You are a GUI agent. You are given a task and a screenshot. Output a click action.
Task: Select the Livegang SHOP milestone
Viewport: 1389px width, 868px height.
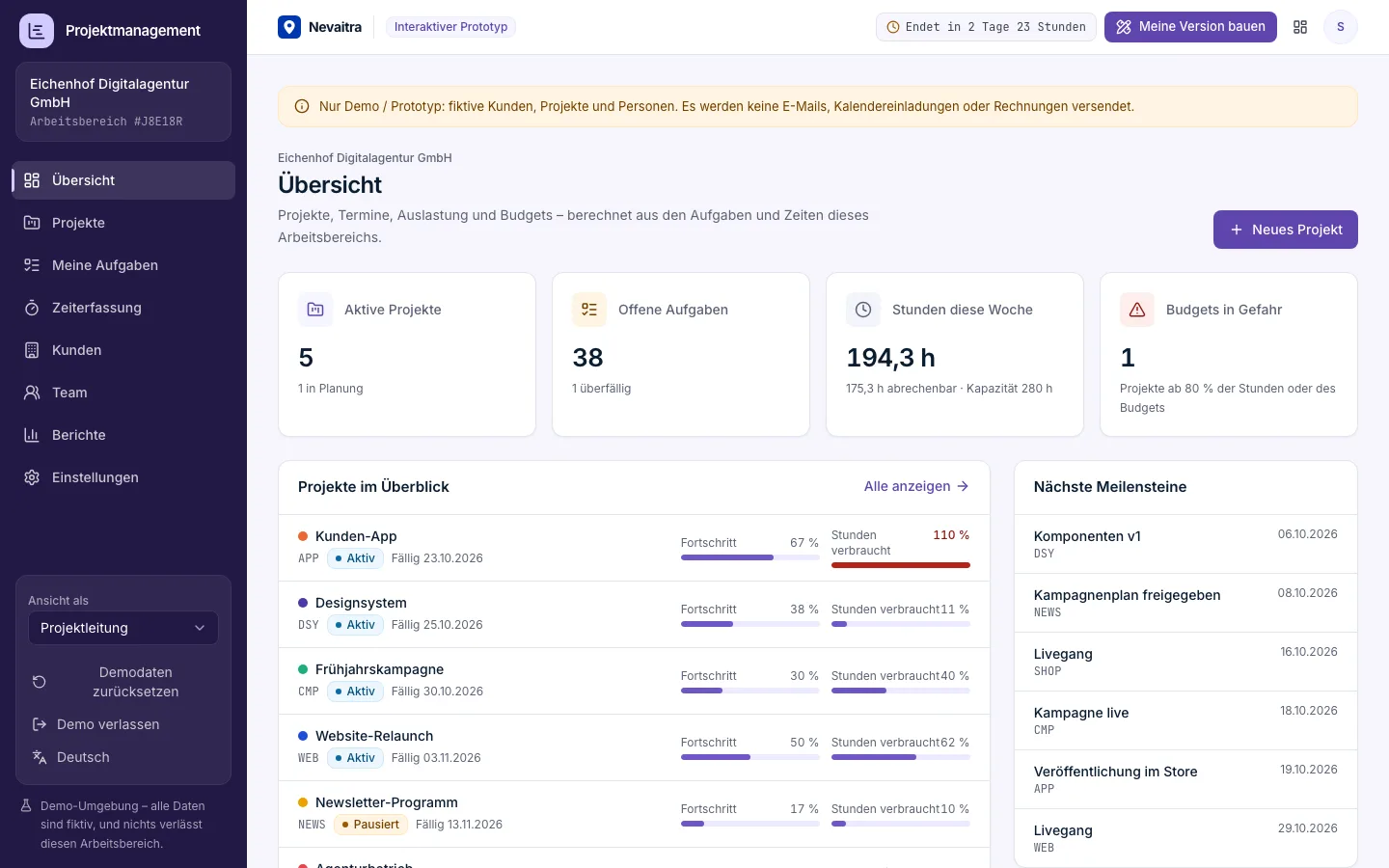1185,662
